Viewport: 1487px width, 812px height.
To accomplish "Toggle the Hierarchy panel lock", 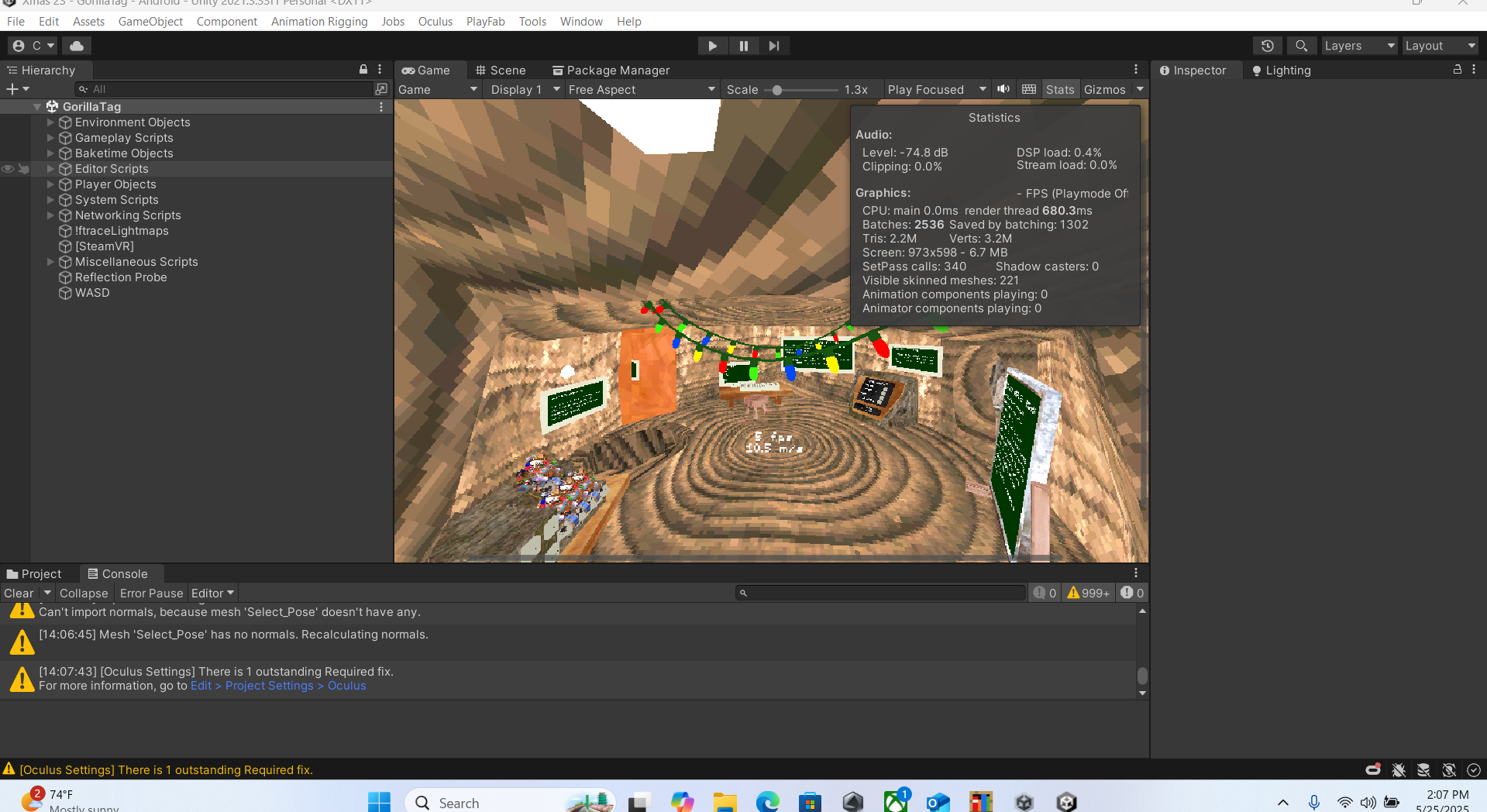I will [363, 70].
